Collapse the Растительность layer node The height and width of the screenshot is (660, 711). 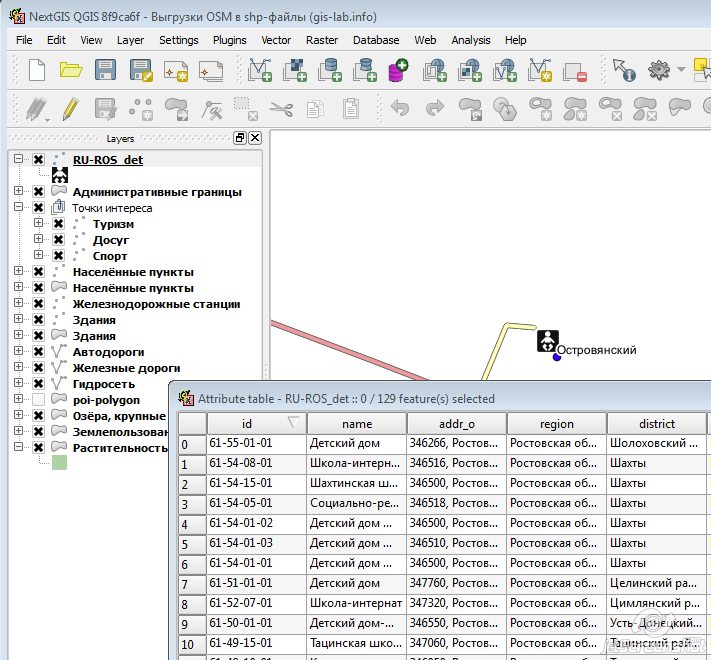[18, 446]
